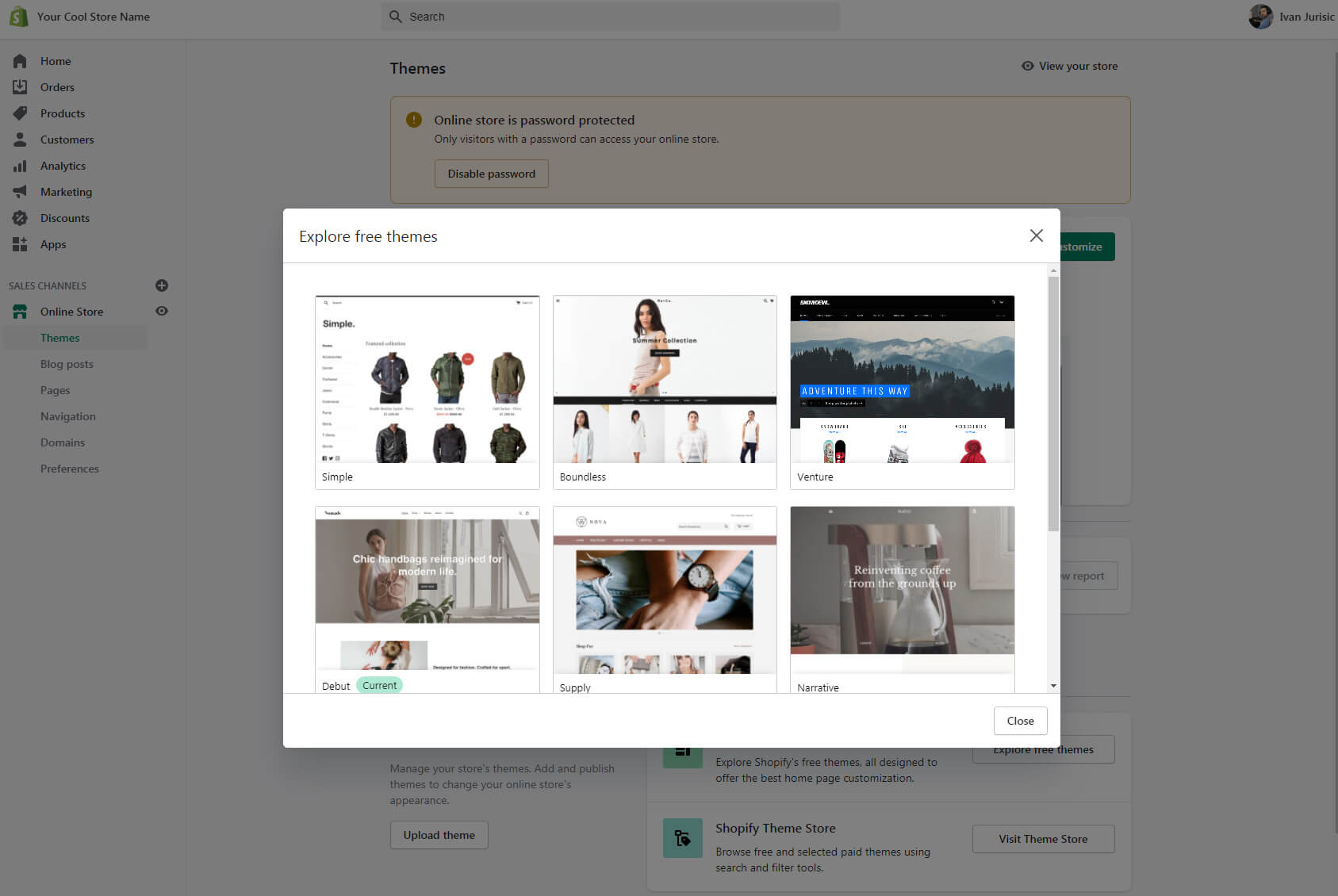Viewport: 1338px width, 896px height.
Task: Select the Products icon in the sidebar
Action: click(x=20, y=113)
